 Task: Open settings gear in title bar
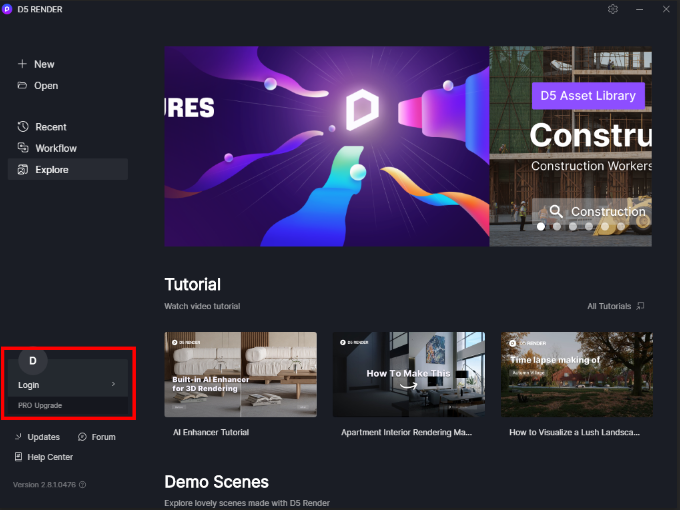click(612, 9)
